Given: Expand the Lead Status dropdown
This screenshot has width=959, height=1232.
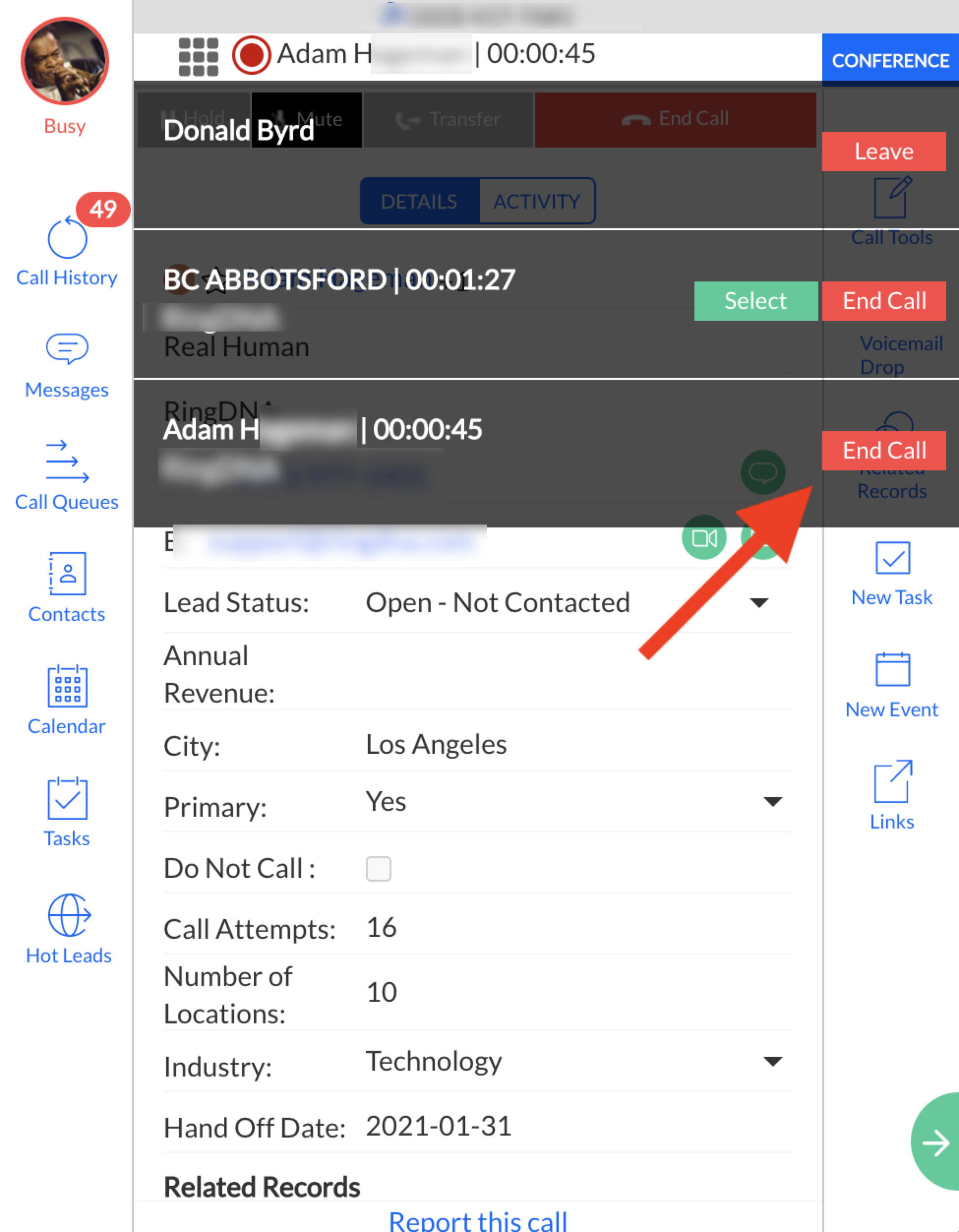Looking at the screenshot, I should 759,603.
